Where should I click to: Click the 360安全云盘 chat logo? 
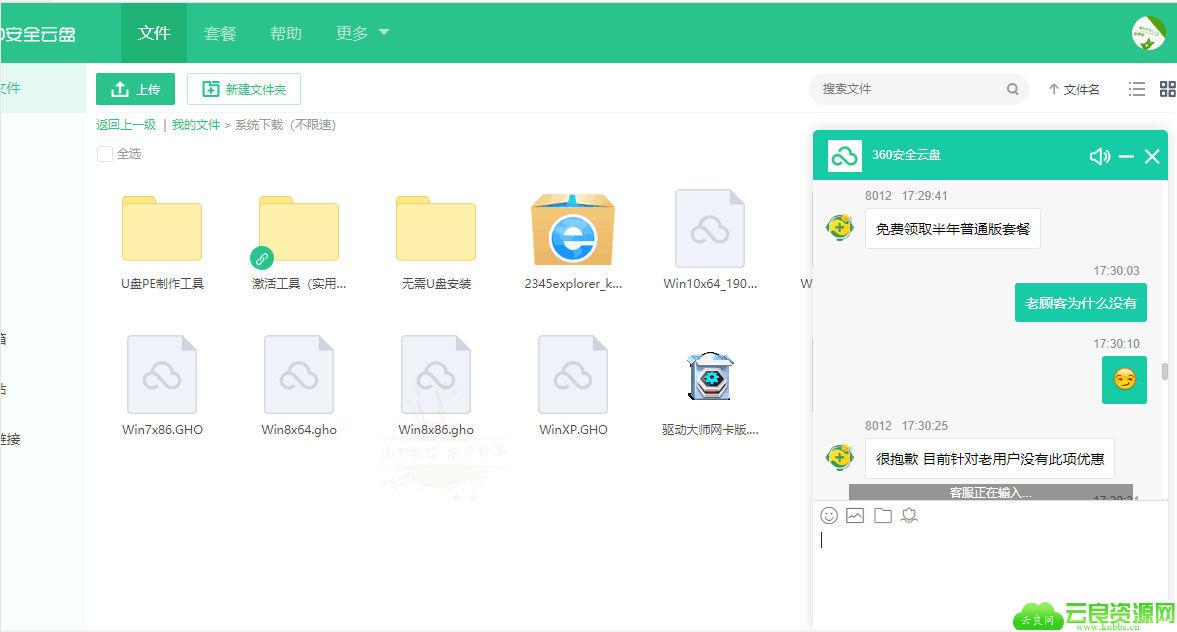coord(844,156)
